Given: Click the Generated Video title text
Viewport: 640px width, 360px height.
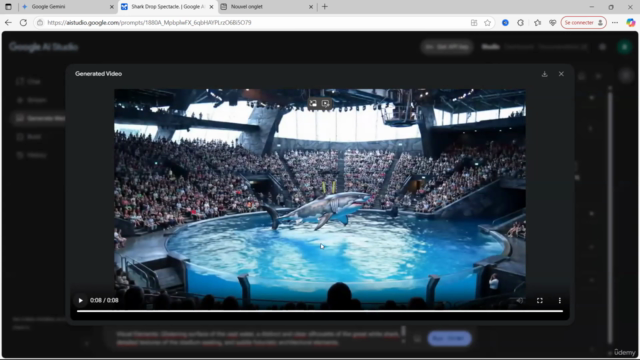Looking at the screenshot, I should tap(98, 74).
